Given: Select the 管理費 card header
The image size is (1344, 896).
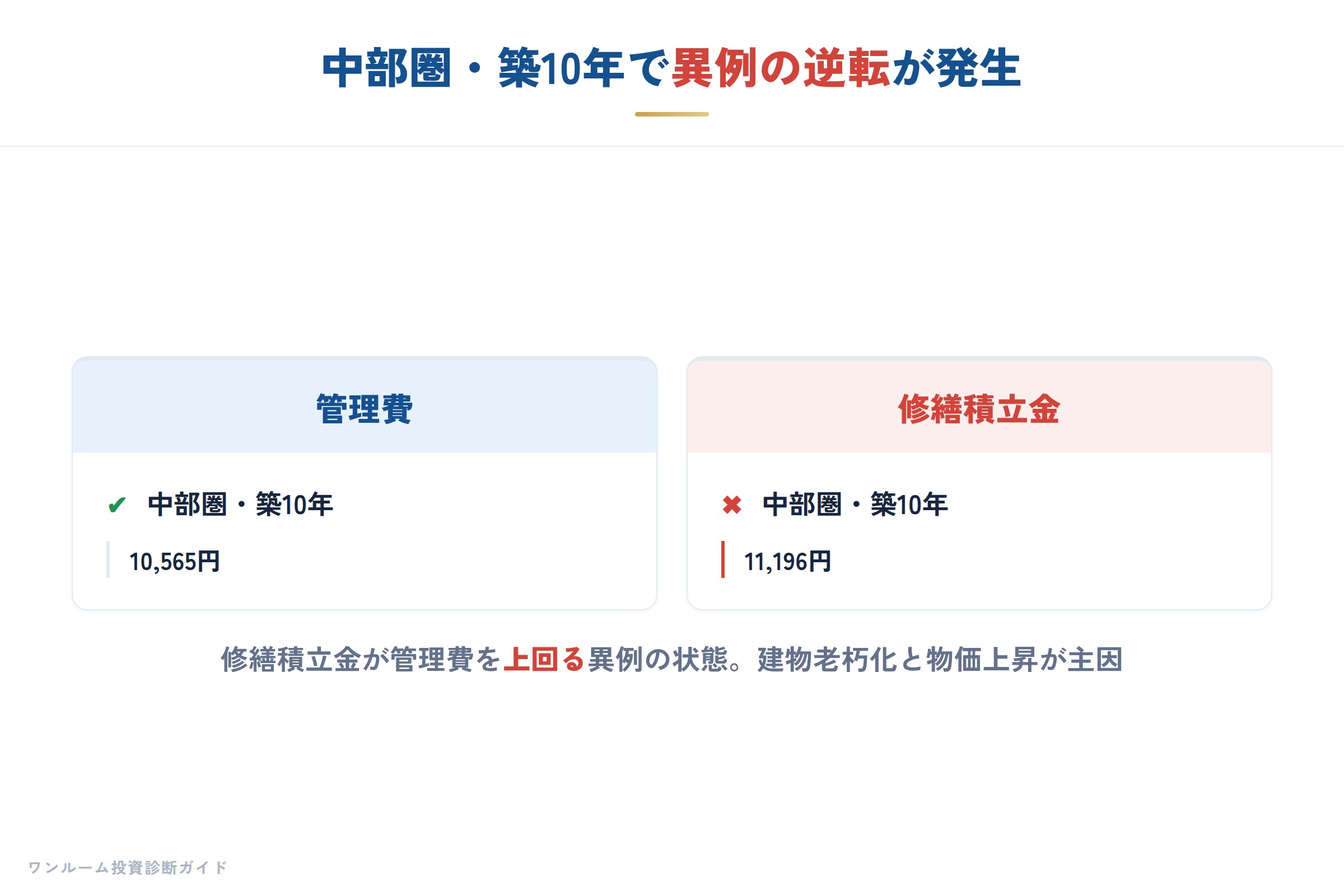Looking at the screenshot, I should [365, 405].
